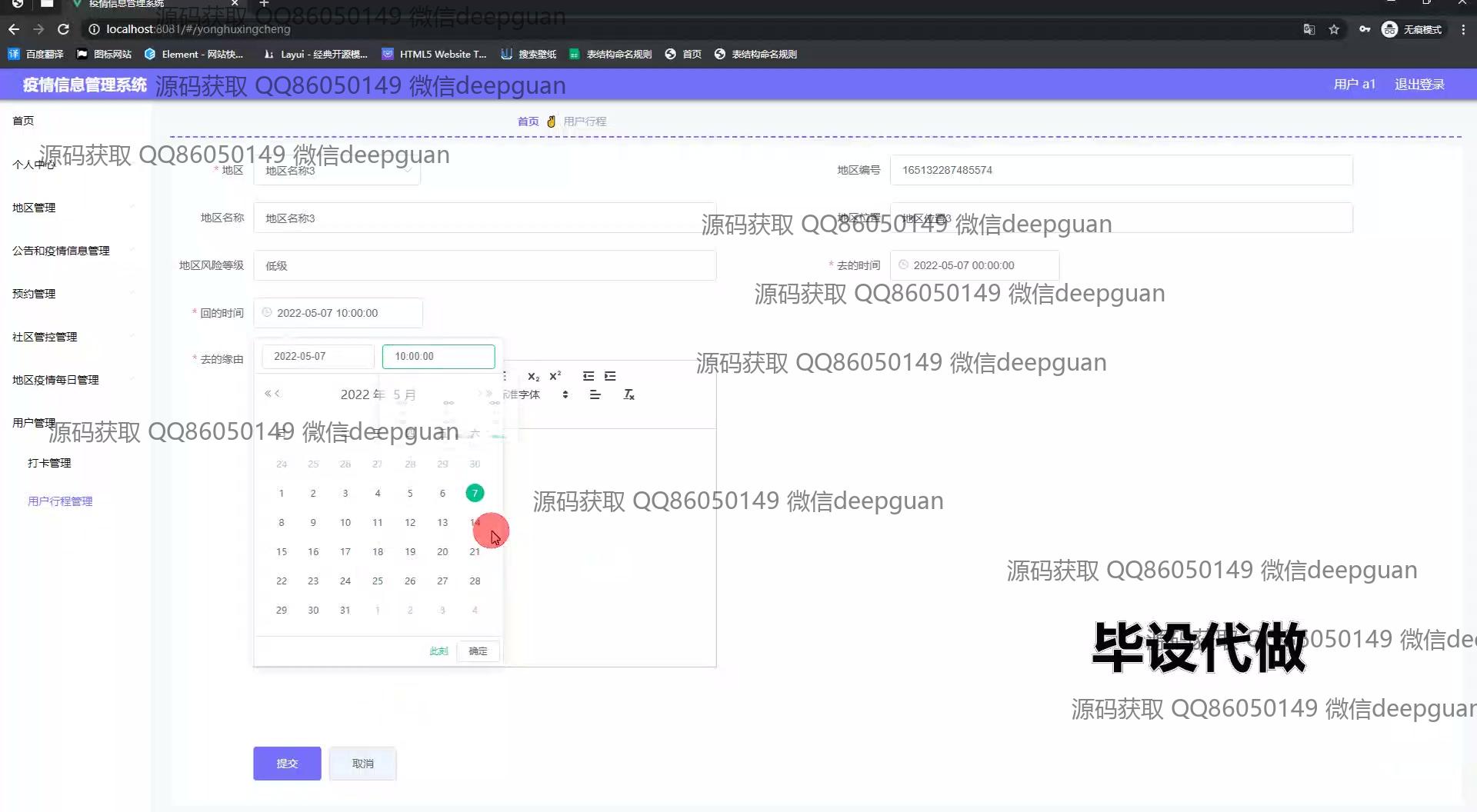1477x812 pixels.
Task: Open the Element bookmark
Action: pyautogui.click(x=194, y=54)
